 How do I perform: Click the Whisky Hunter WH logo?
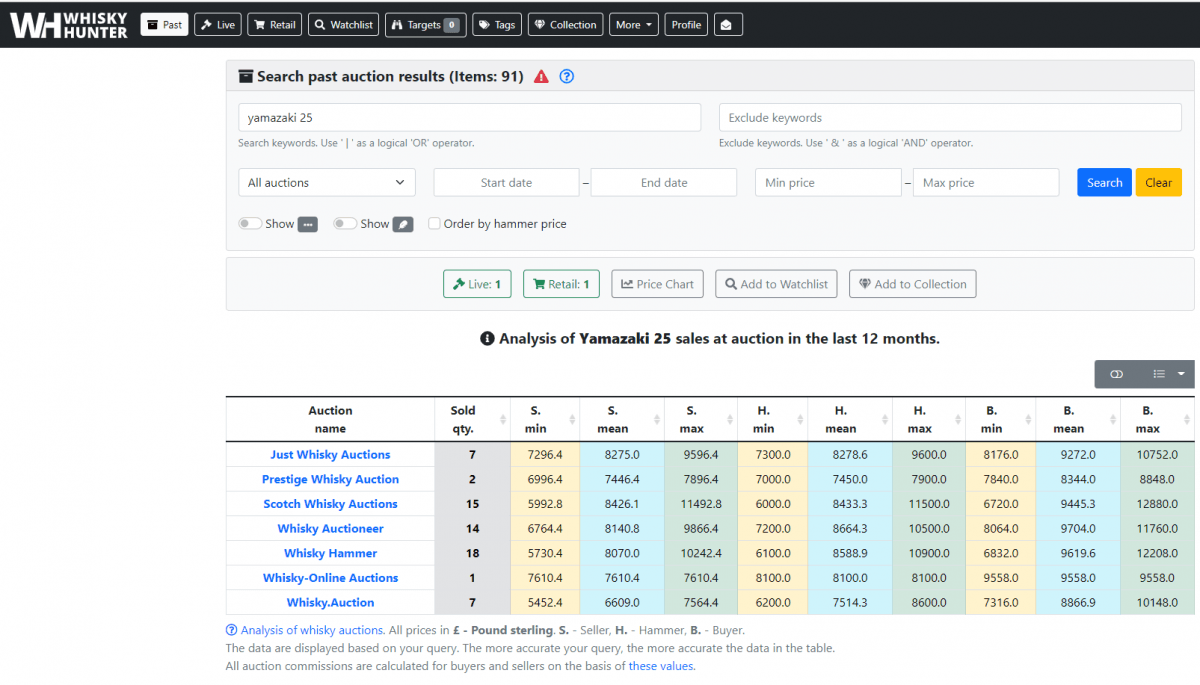[x=69, y=25]
